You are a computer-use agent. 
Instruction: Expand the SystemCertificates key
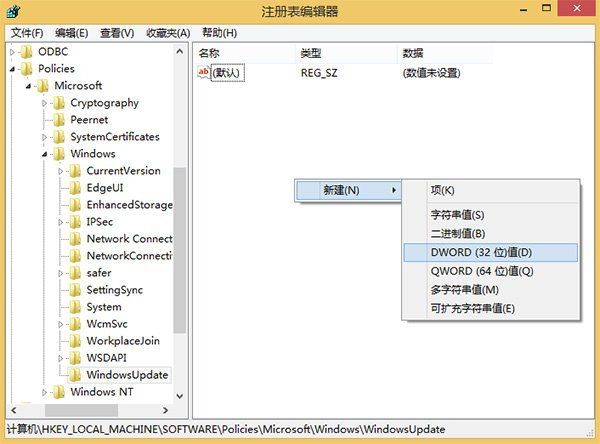click(44, 137)
